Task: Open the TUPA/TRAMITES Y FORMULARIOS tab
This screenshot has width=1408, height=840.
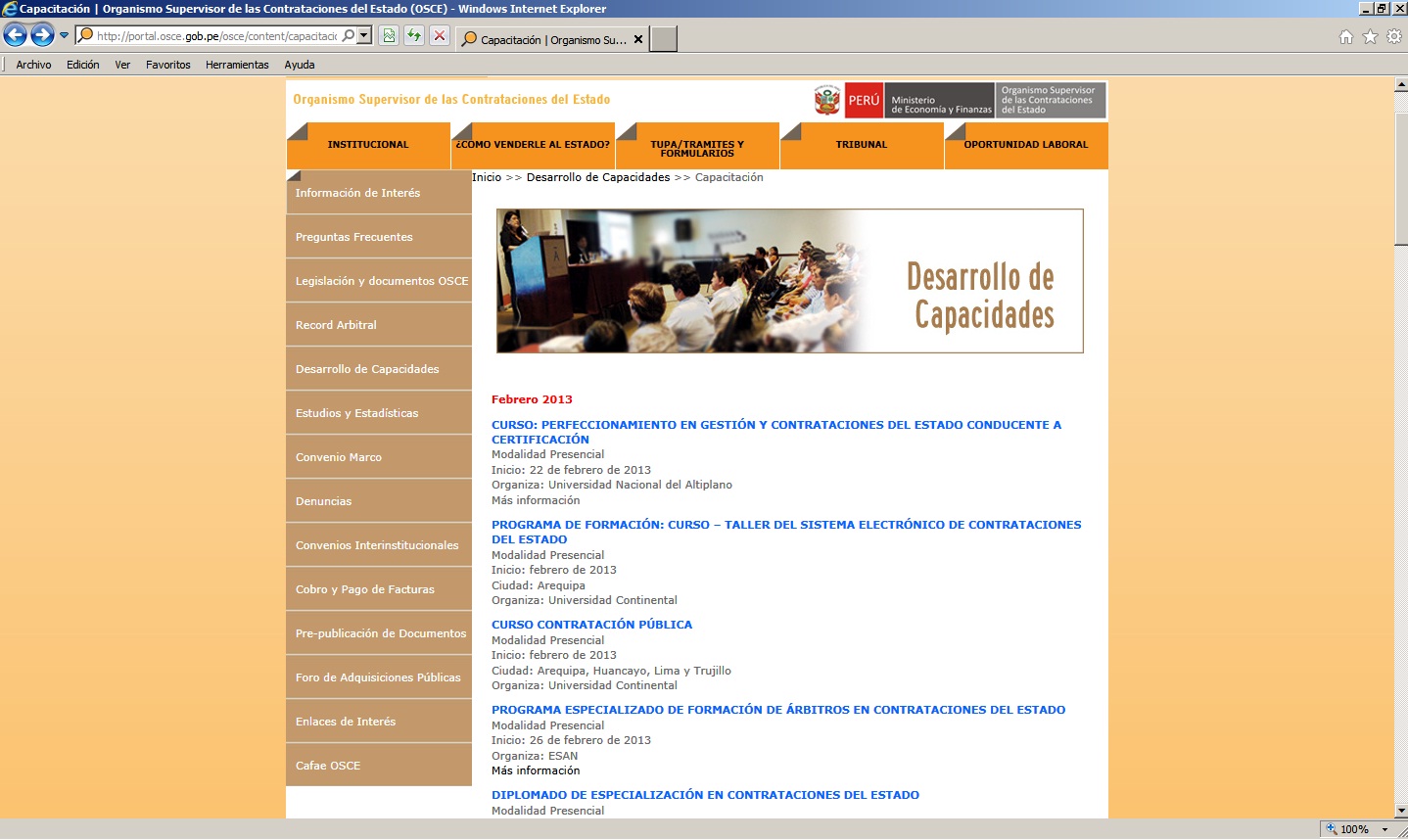Action: [x=697, y=148]
